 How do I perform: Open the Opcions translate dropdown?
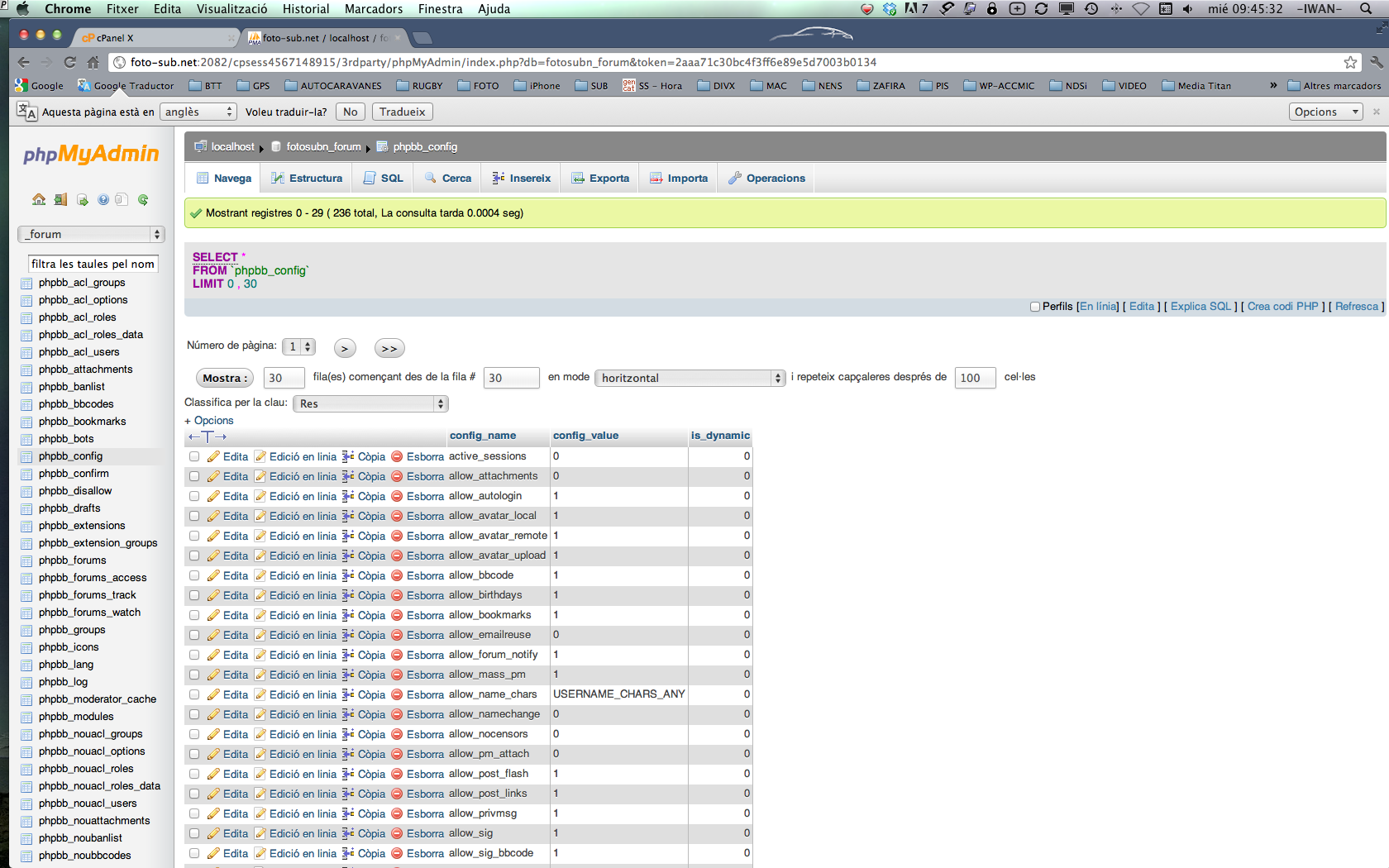click(x=1325, y=112)
